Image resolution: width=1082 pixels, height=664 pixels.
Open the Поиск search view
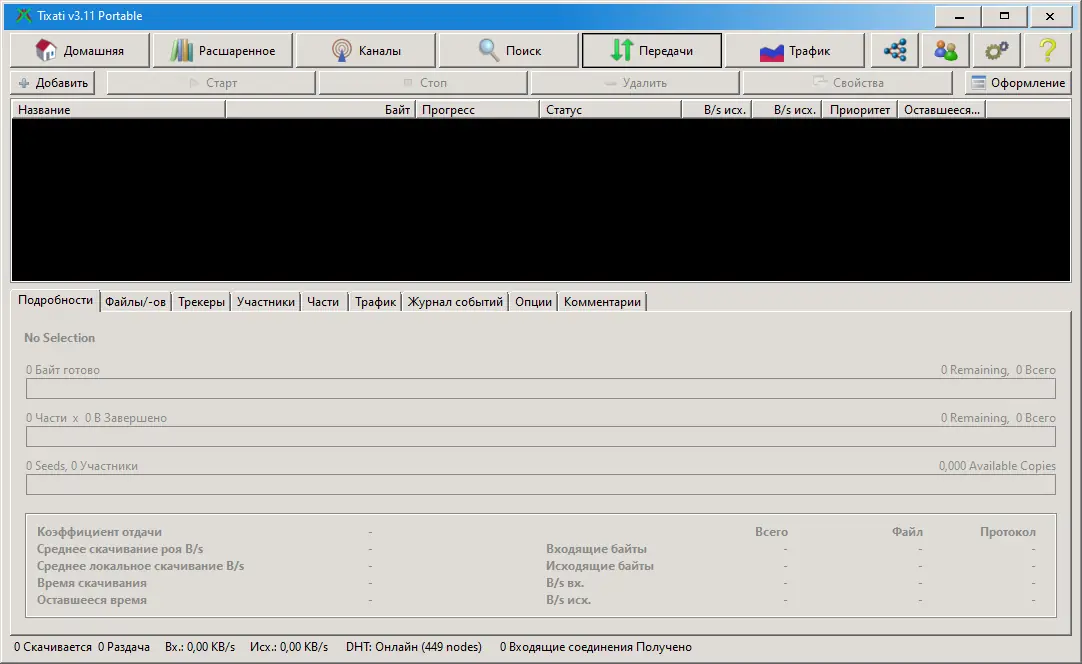click(x=509, y=50)
